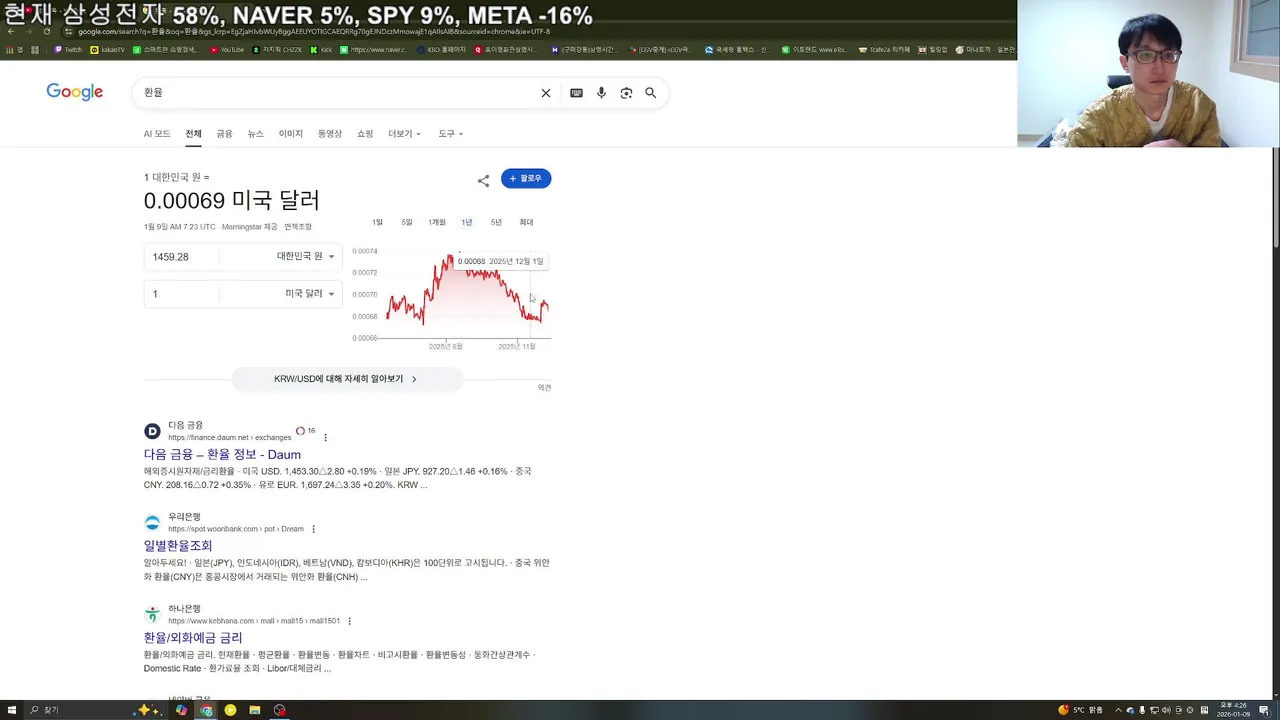
Task: Open Chrome from the taskbar
Action: 206,710
